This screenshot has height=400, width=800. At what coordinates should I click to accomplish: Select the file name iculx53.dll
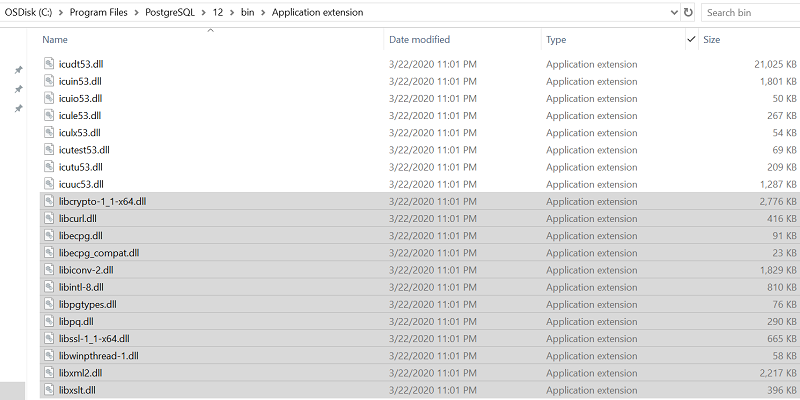click(80, 133)
